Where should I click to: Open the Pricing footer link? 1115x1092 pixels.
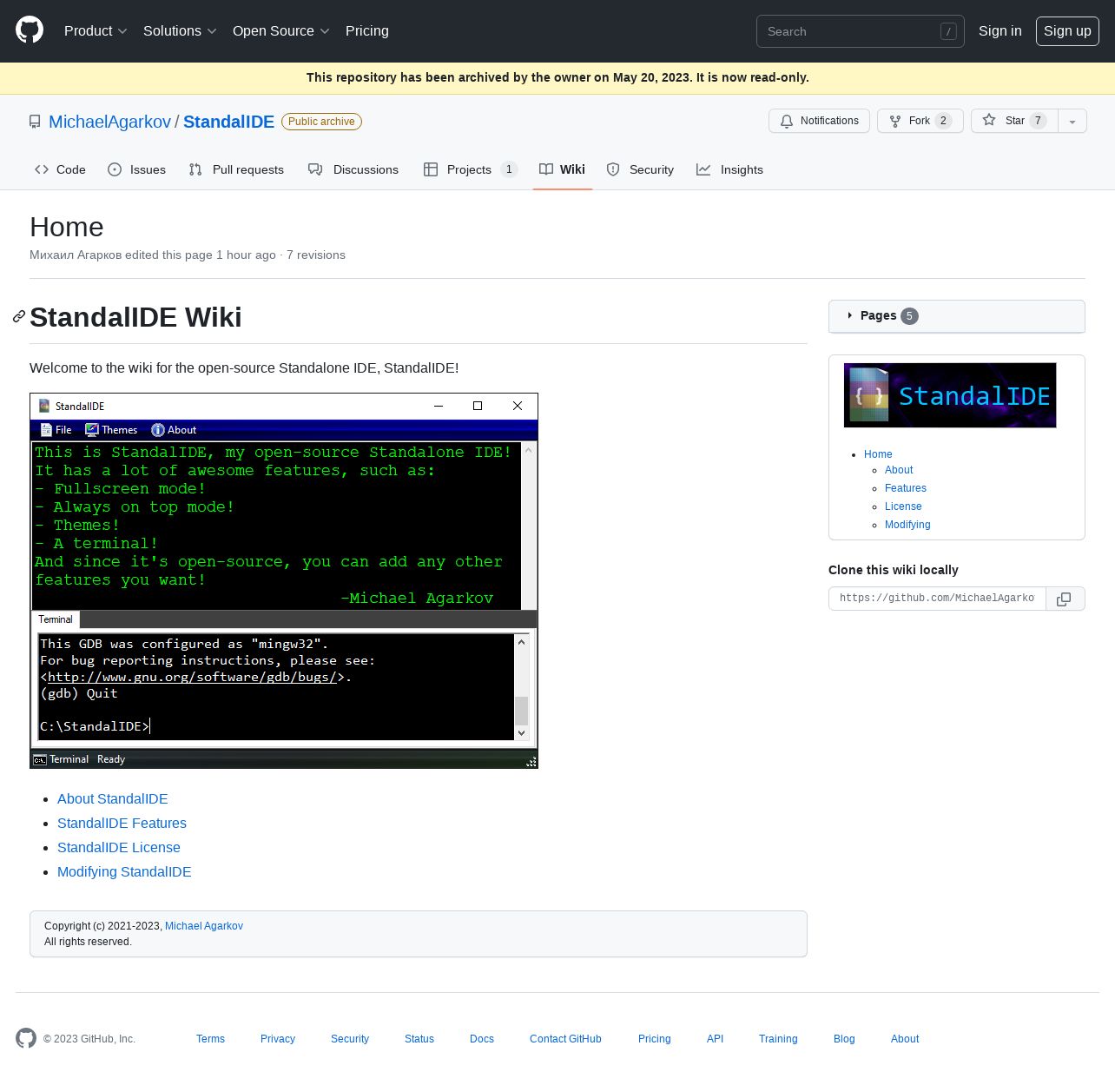click(655, 1039)
